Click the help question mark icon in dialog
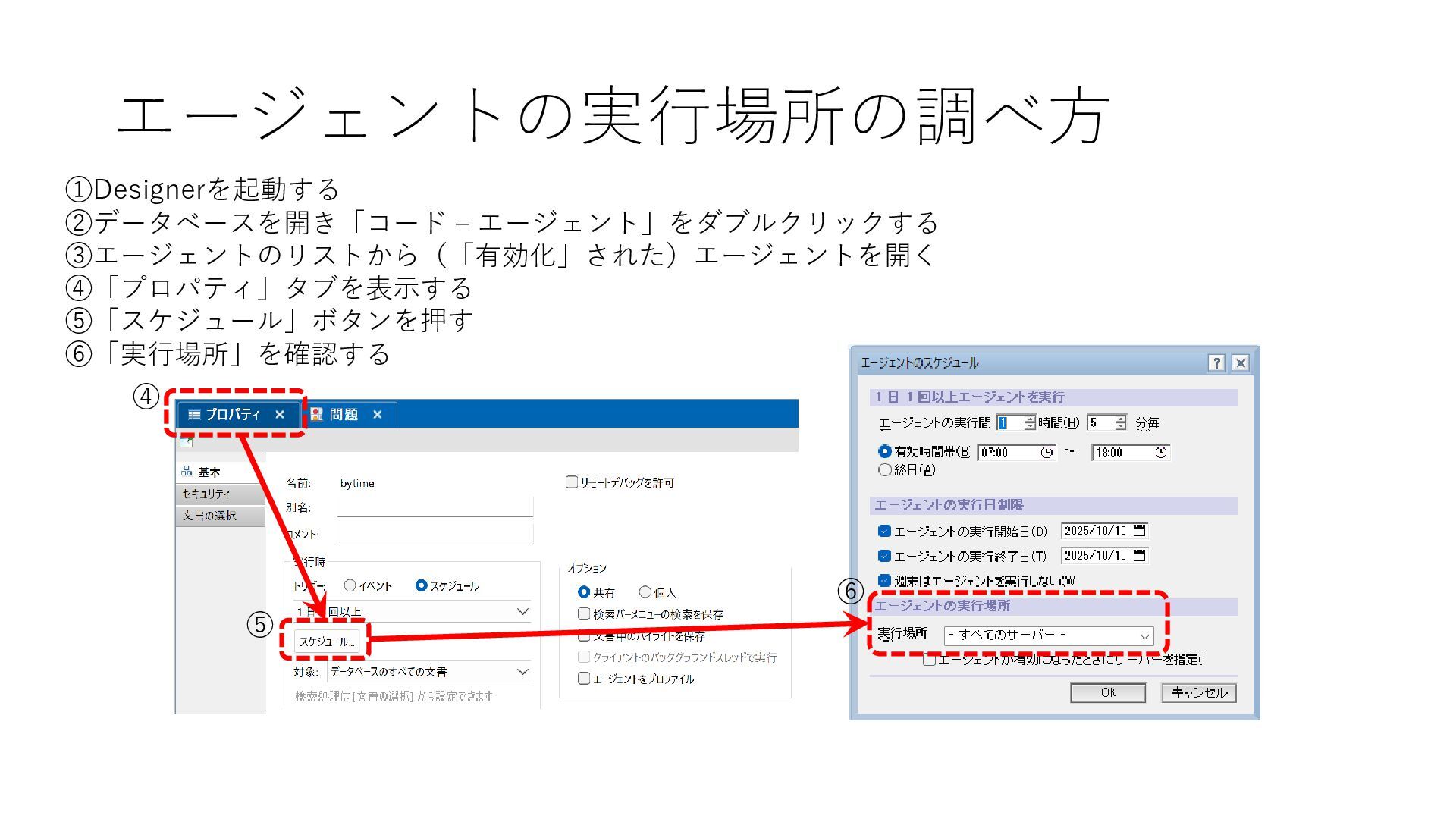1456x819 pixels. (1216, 363)
